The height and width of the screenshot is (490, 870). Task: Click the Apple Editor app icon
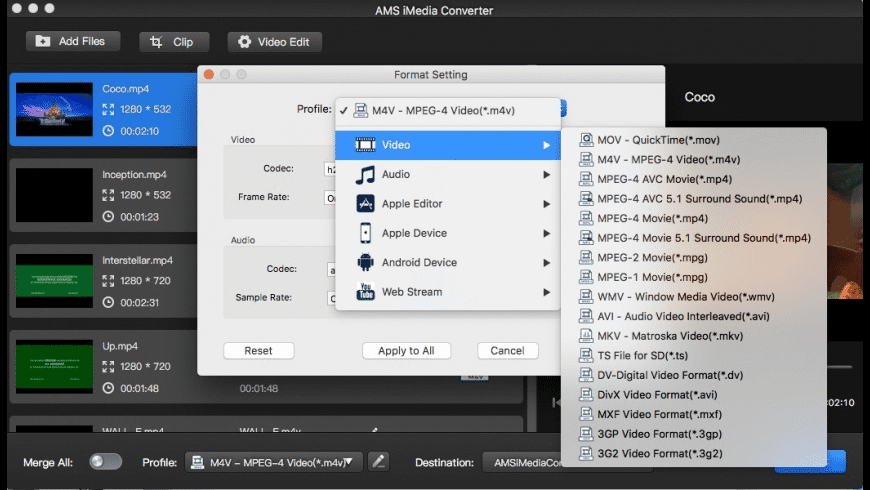[x=365, y=204]
